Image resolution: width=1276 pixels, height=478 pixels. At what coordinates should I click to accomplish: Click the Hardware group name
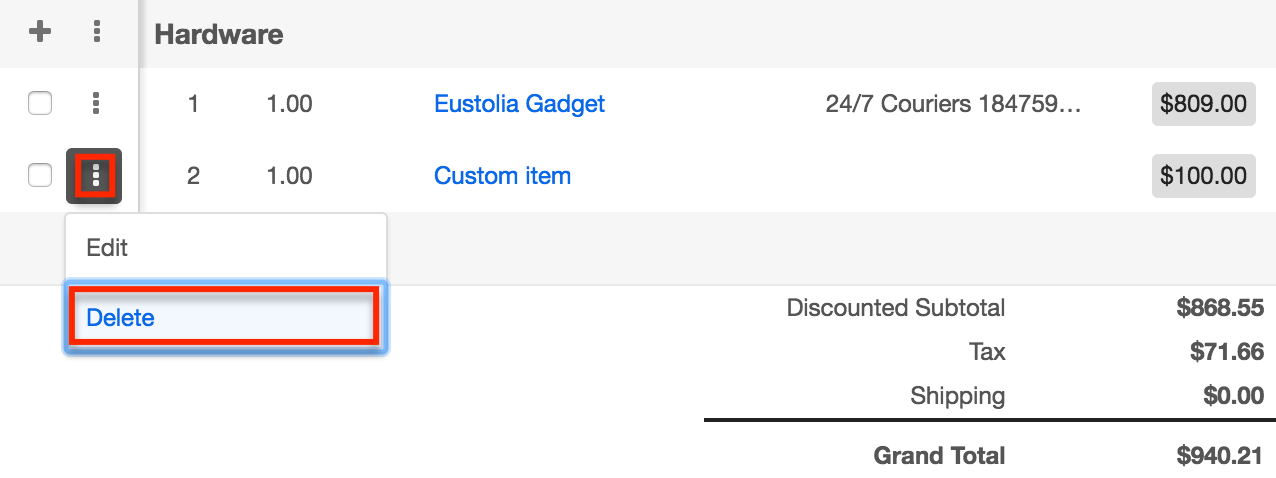point(218,34)
